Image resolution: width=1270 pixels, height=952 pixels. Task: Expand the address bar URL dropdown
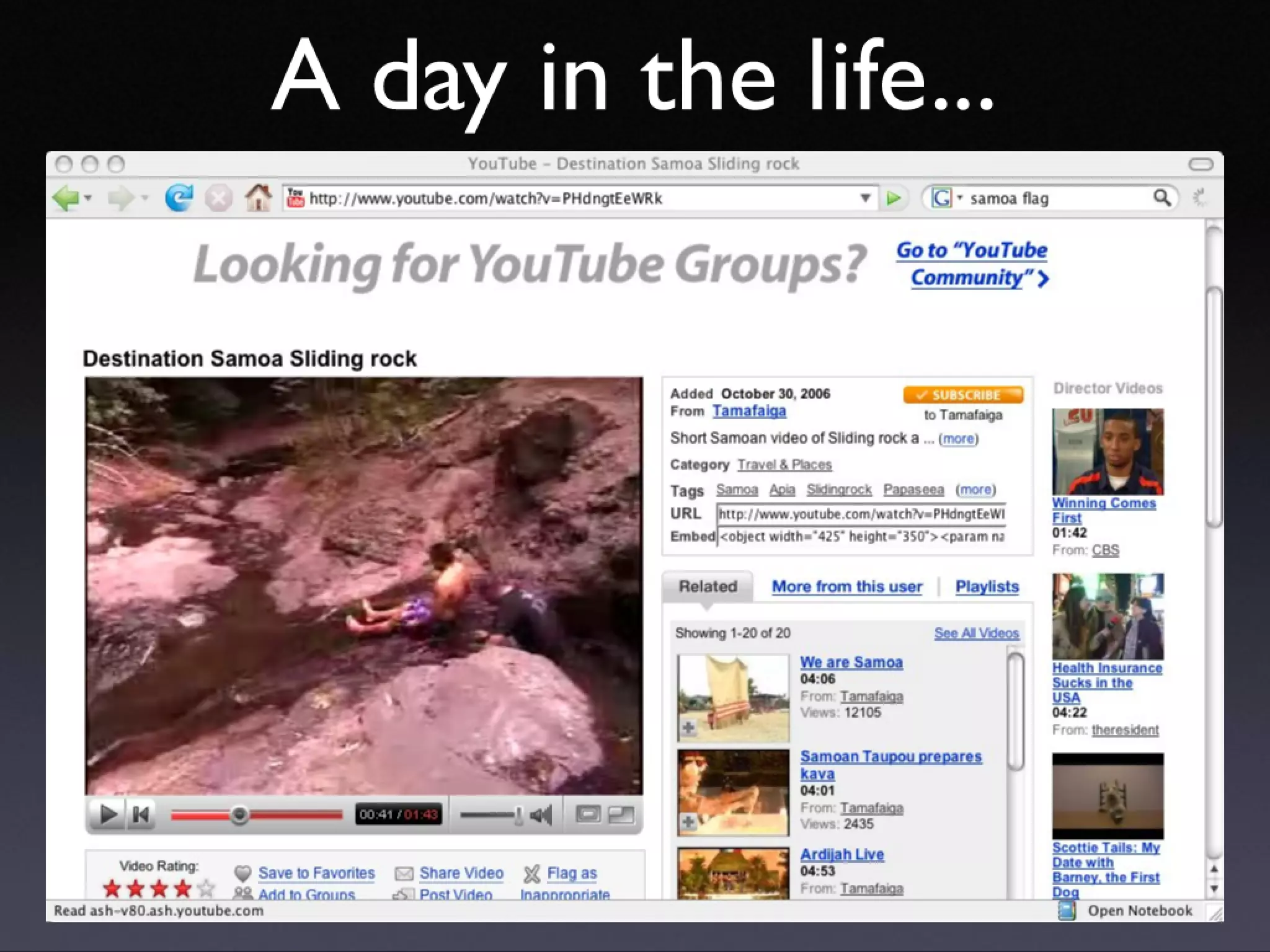(x=865, y=198)
